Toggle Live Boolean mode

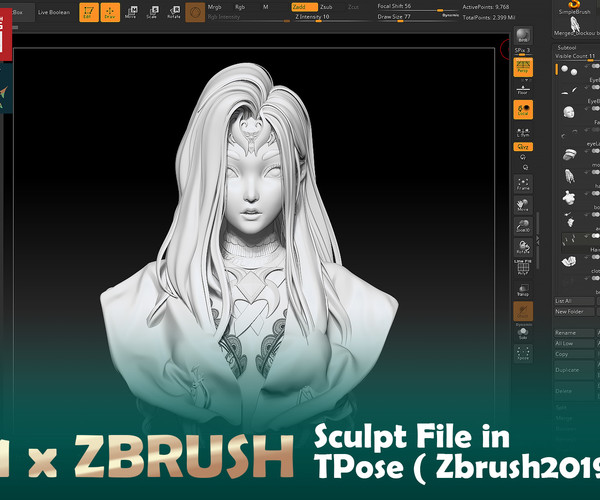[x=54, y=12]
